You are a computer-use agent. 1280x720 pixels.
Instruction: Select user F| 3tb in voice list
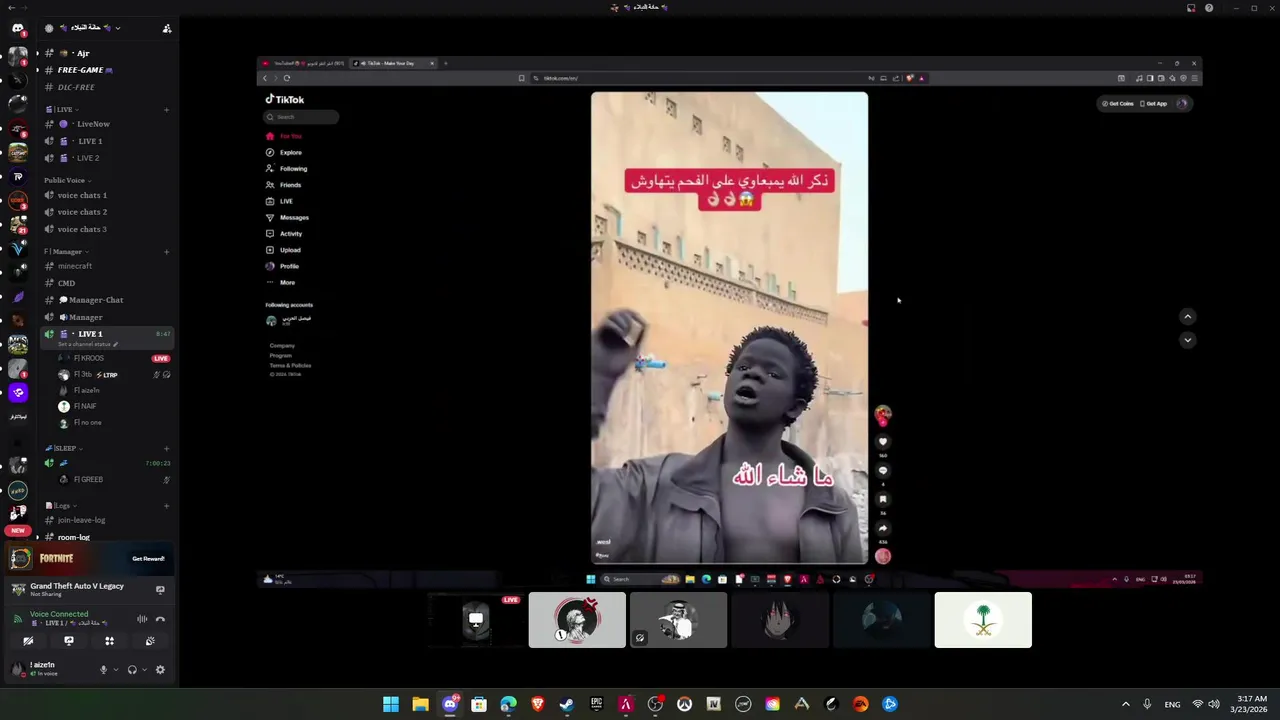(x=113, y=375)
